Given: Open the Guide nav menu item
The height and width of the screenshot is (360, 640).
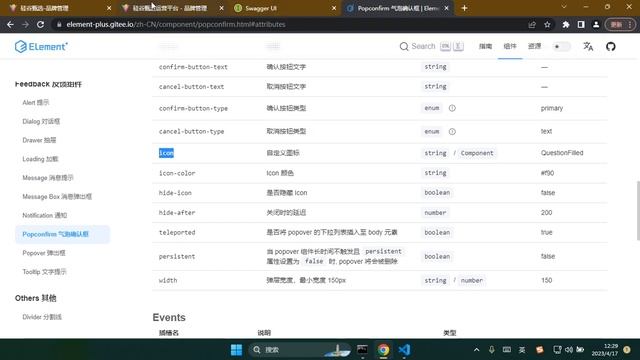Looking at the screenshot, I should (485, 46).
